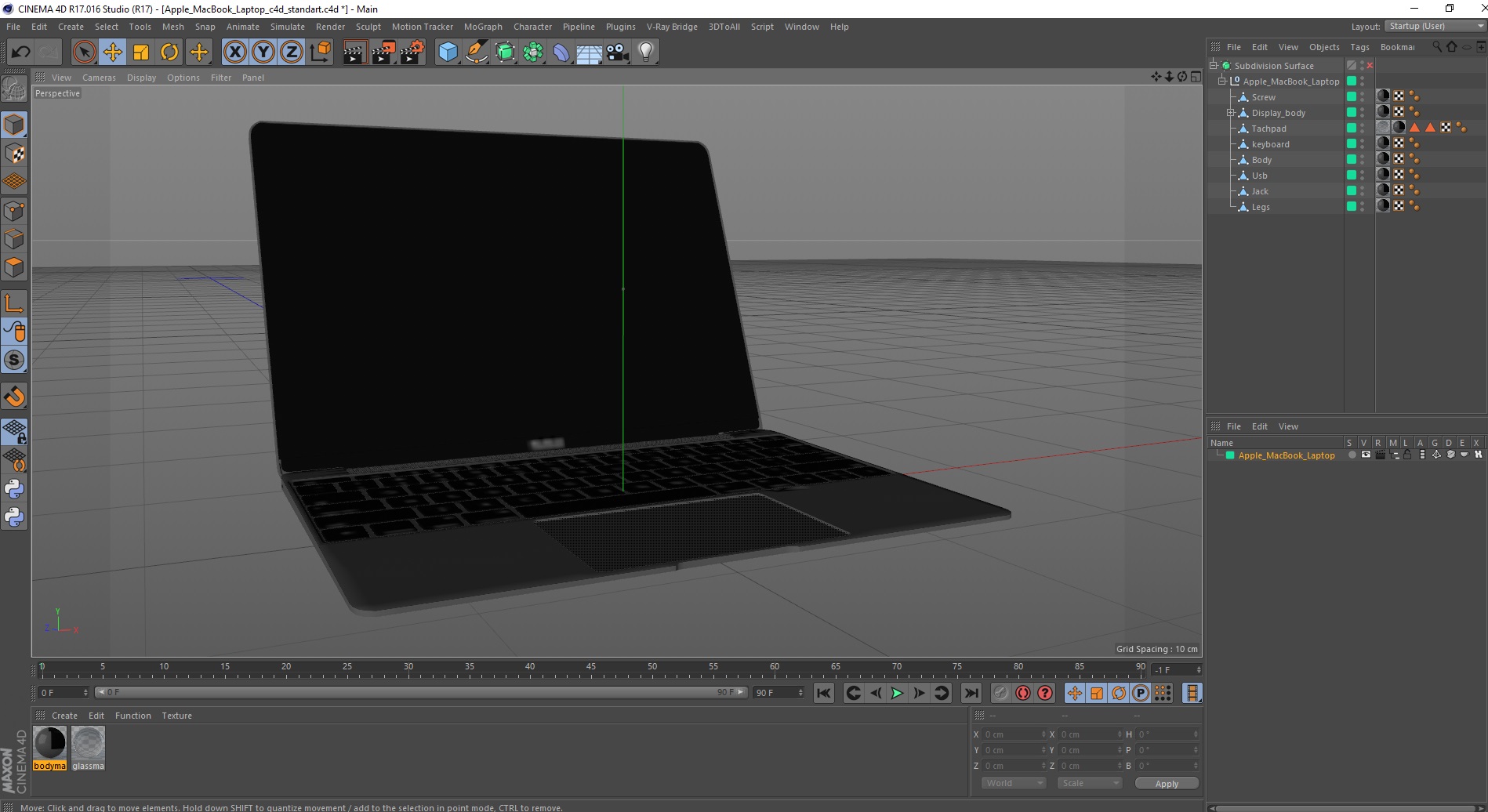
Task: Select the Rotate tool
Action: point(169,53)
